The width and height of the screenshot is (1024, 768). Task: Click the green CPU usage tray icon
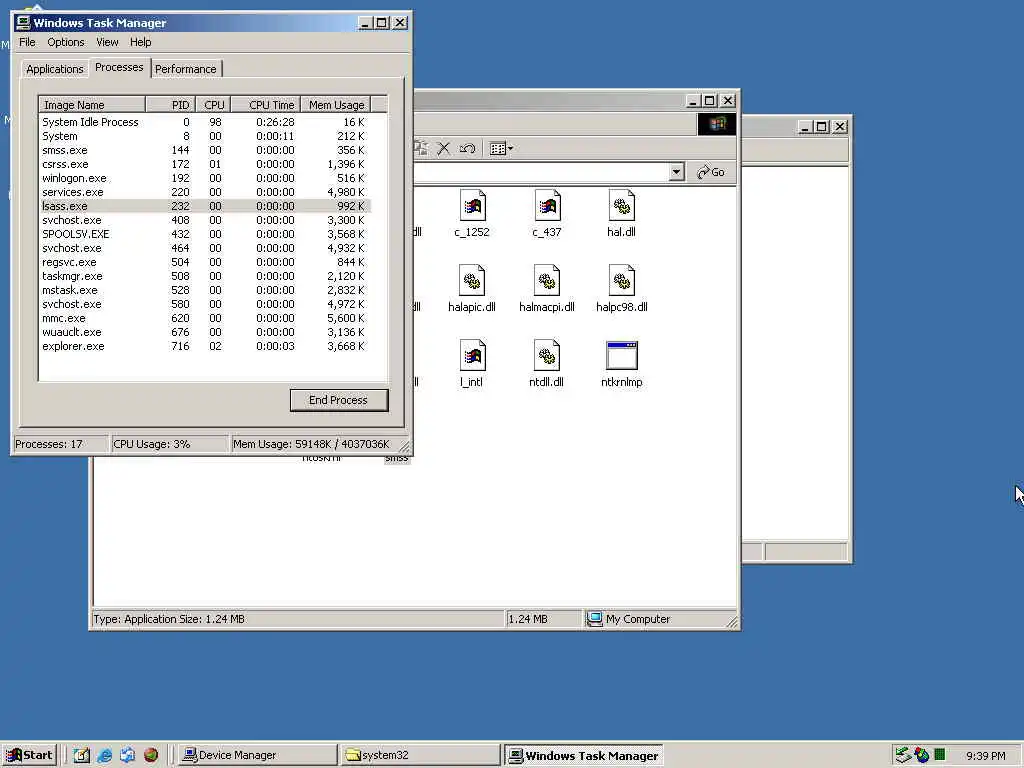940,755
